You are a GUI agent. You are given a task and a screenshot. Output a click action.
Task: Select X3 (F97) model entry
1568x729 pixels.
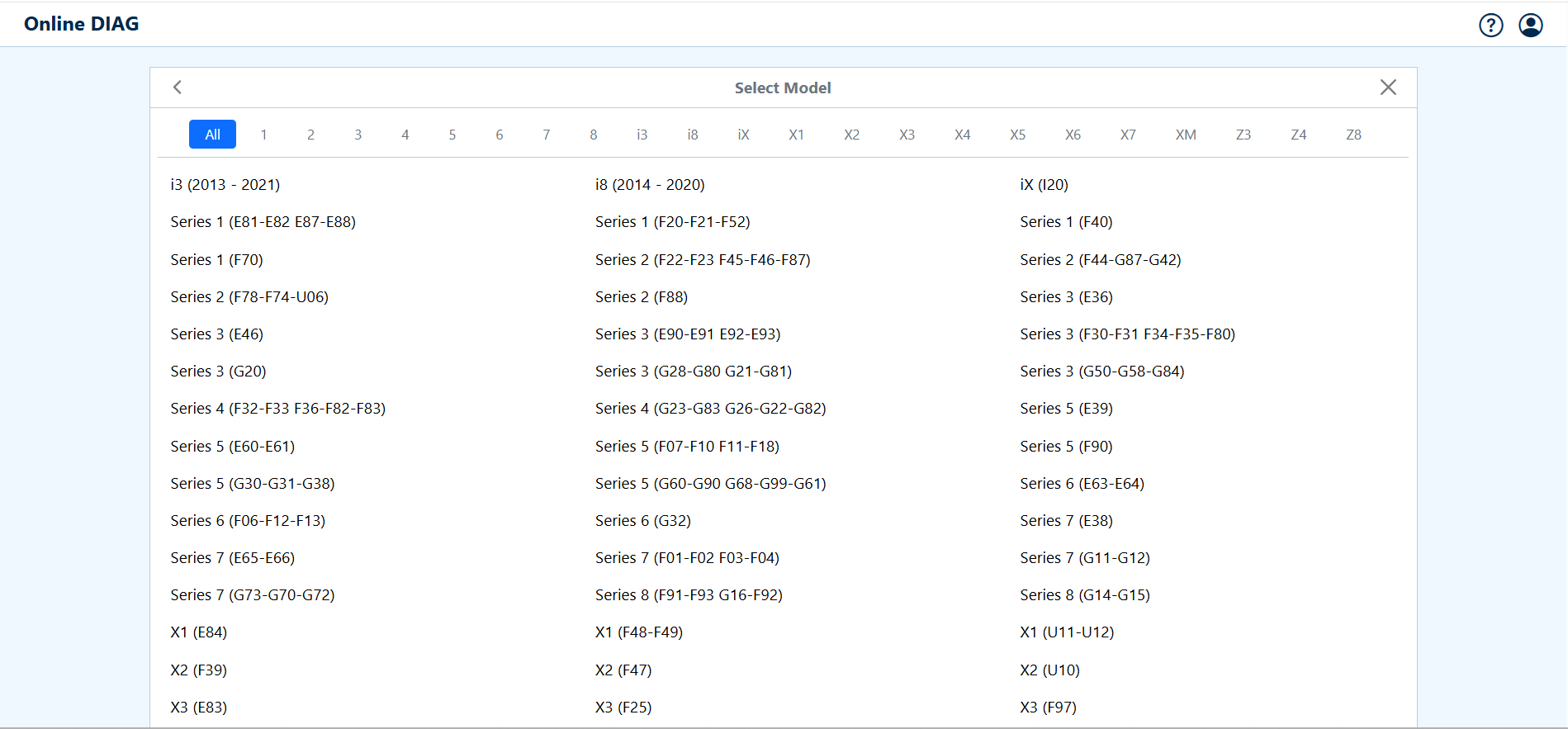click(x=1048, y=708)
